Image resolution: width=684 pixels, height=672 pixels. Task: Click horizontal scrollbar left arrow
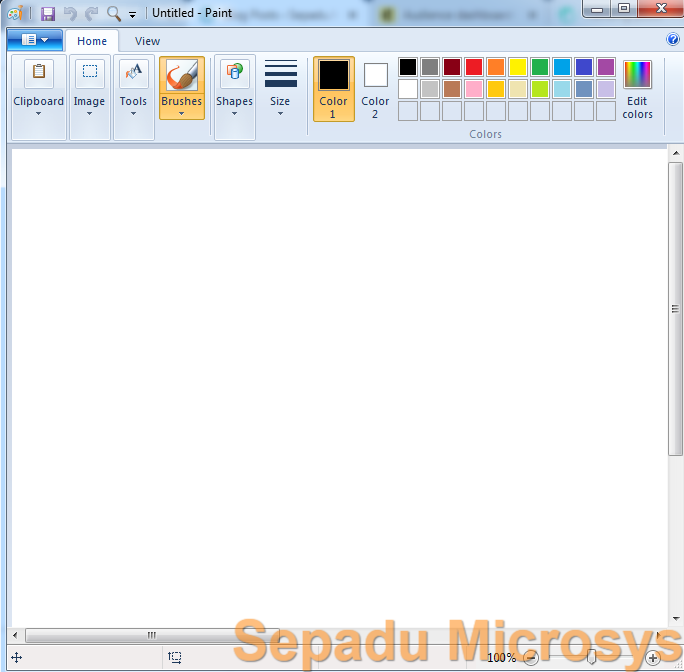[15, 635]
